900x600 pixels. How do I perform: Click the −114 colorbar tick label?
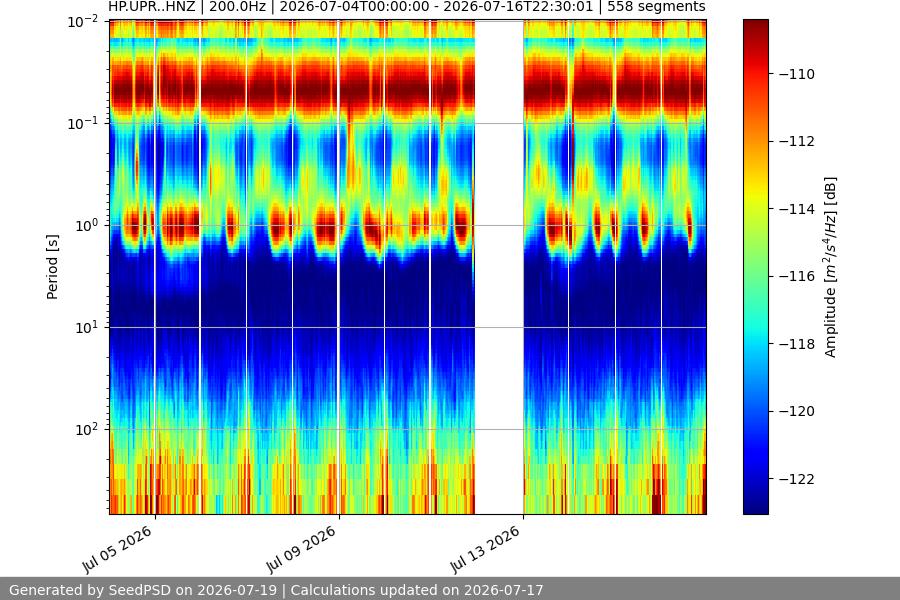pos(797,209)
